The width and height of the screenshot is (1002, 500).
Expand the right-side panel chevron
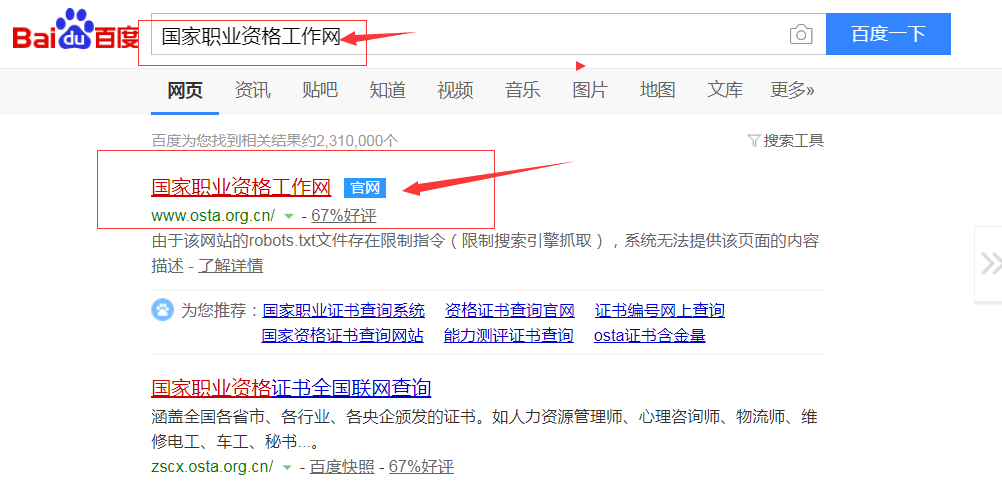pyautogui.click(x=990, y=263)
